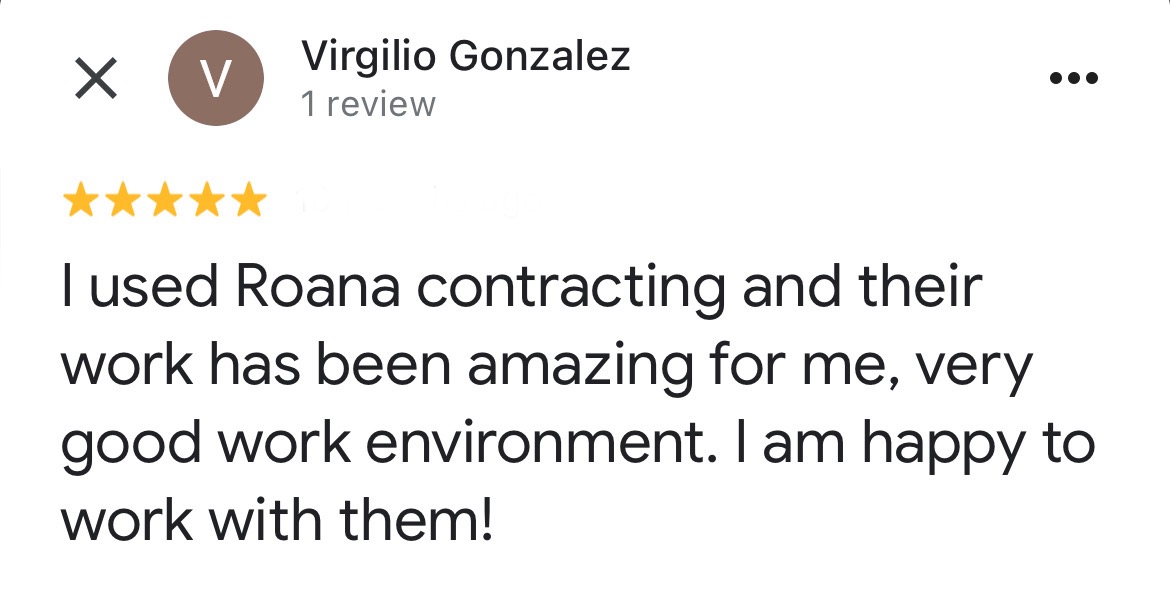Click the first yellow rating star

[79, 202]
